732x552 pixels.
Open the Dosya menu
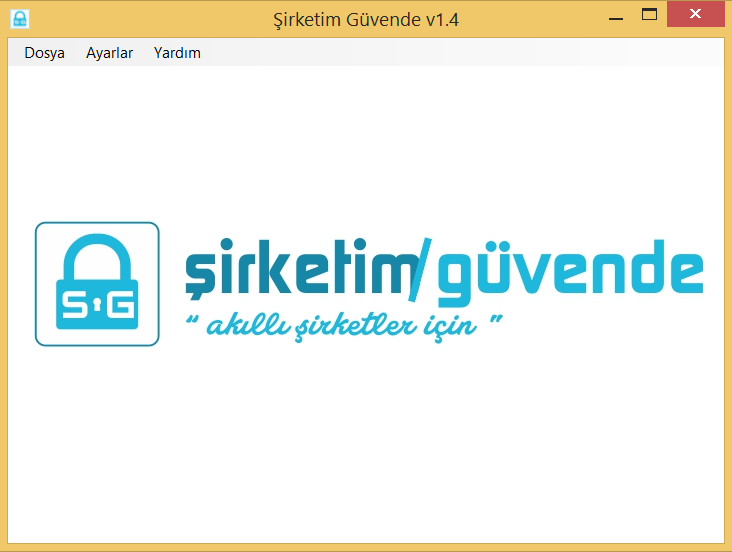tap(44, 53)
